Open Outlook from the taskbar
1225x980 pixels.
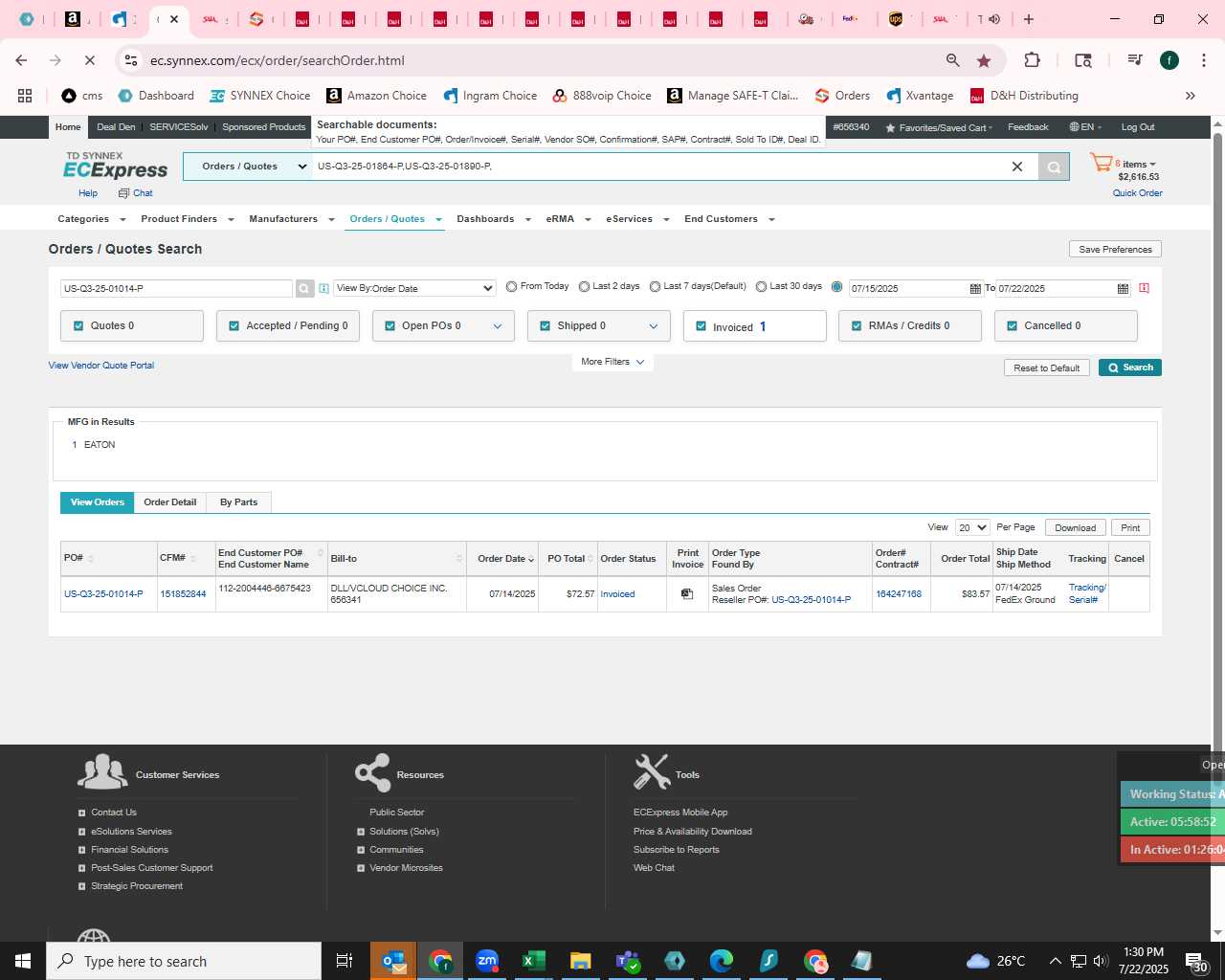[x=393, y=961]
